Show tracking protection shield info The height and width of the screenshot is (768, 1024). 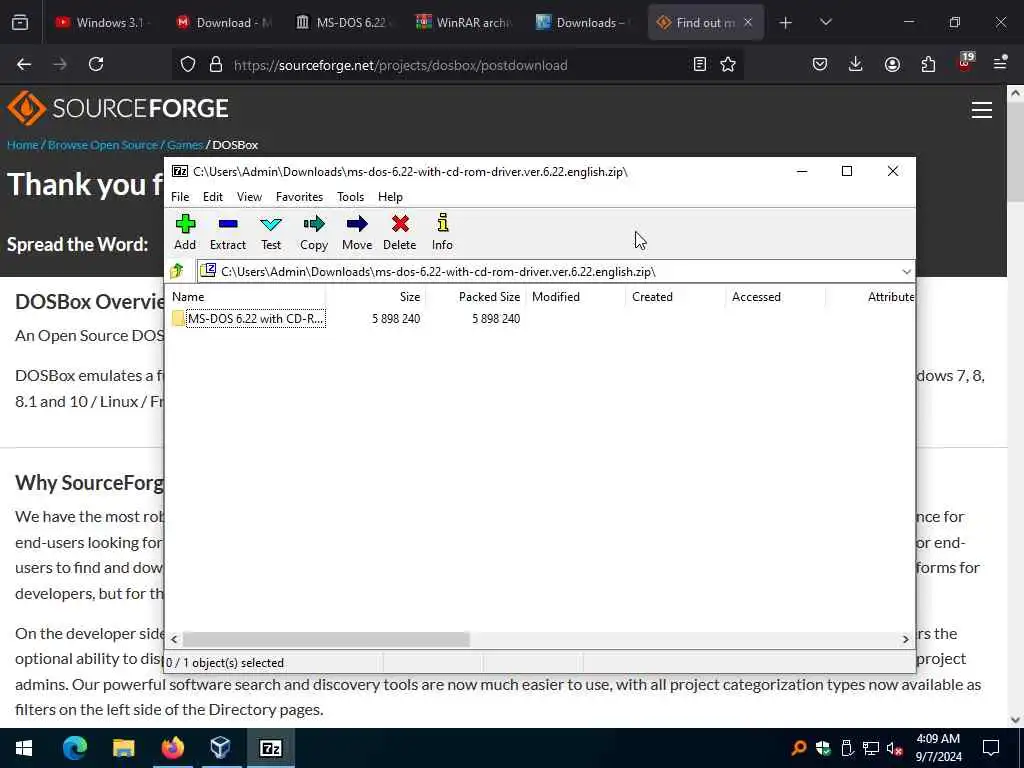tap(188, 65)
